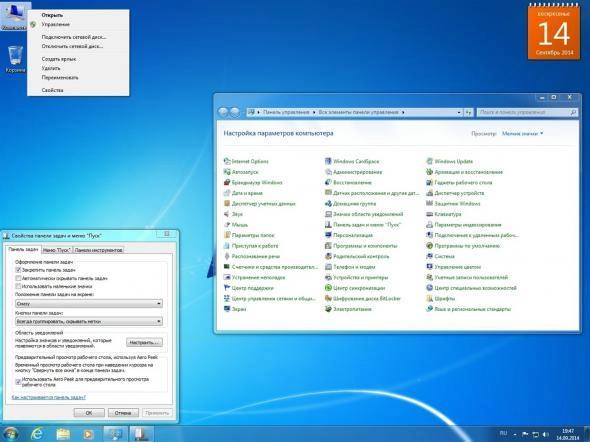The height and width of the screenshot is (442, 590).
Task: Switch to the 'Меню "Пуск"' tab
Action: tap(56, 250)
